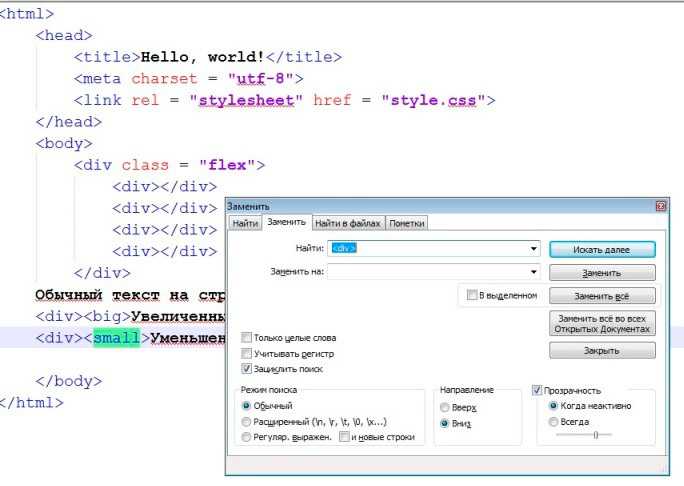Click the closing </head> tag
Viewport: 684px width, 486px height.
pyautogui.click(x=69, y=122)
